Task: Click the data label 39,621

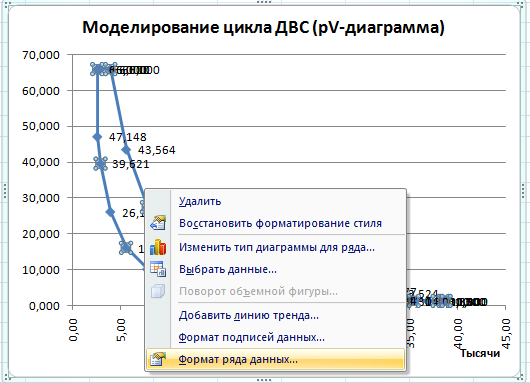Action: tap(130, 164)
